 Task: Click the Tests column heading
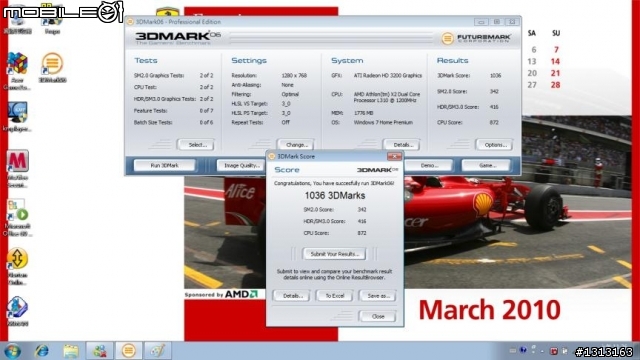click(x=146, y=60)
